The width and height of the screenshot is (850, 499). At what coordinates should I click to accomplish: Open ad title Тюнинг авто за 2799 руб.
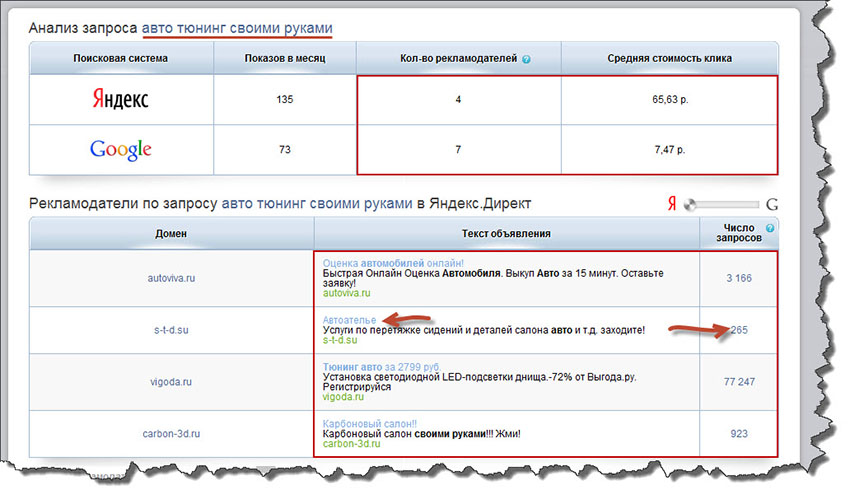[382, 367]
